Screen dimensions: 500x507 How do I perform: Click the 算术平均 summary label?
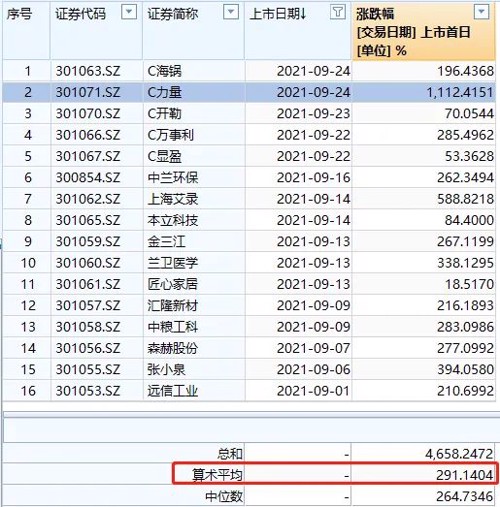click(x=217, y=475)
